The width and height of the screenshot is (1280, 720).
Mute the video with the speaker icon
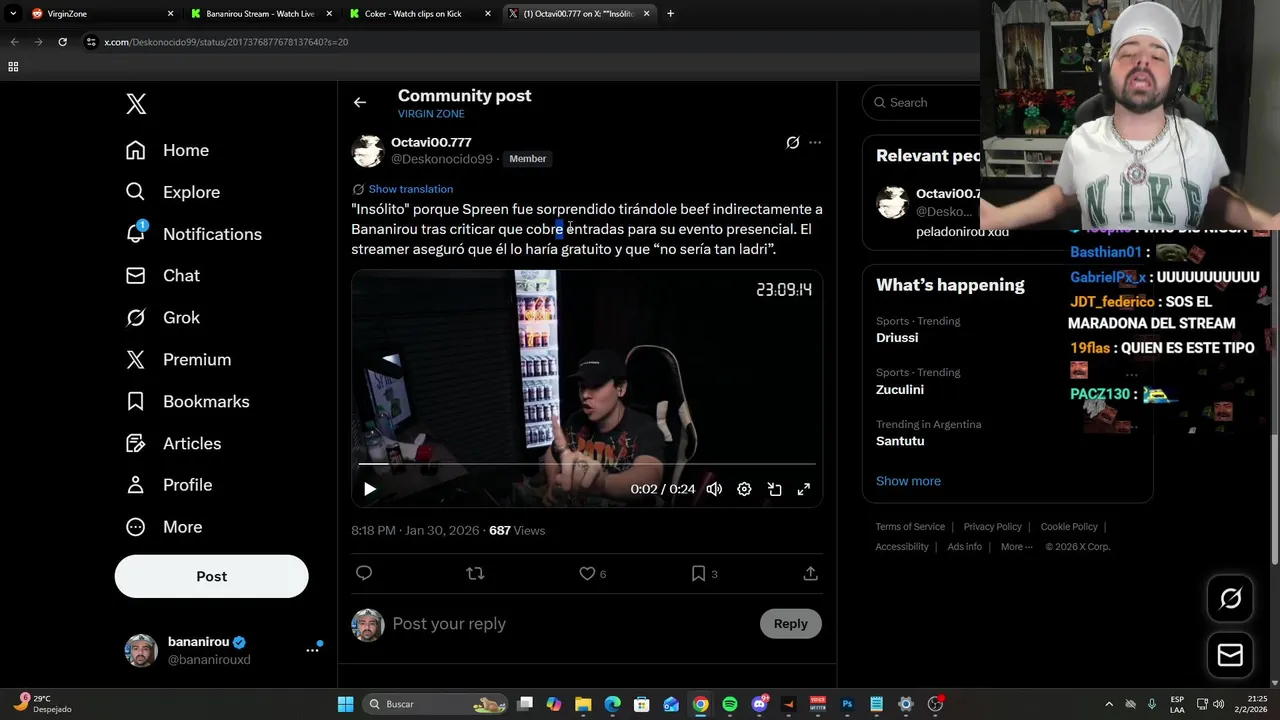(x=714, y=489)
